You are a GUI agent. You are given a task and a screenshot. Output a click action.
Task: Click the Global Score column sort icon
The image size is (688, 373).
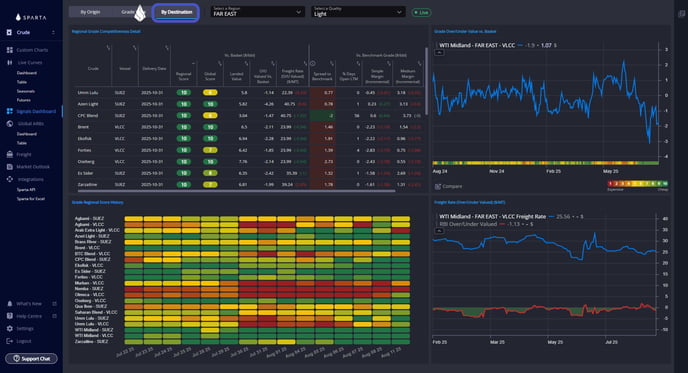tap(220, 64)
